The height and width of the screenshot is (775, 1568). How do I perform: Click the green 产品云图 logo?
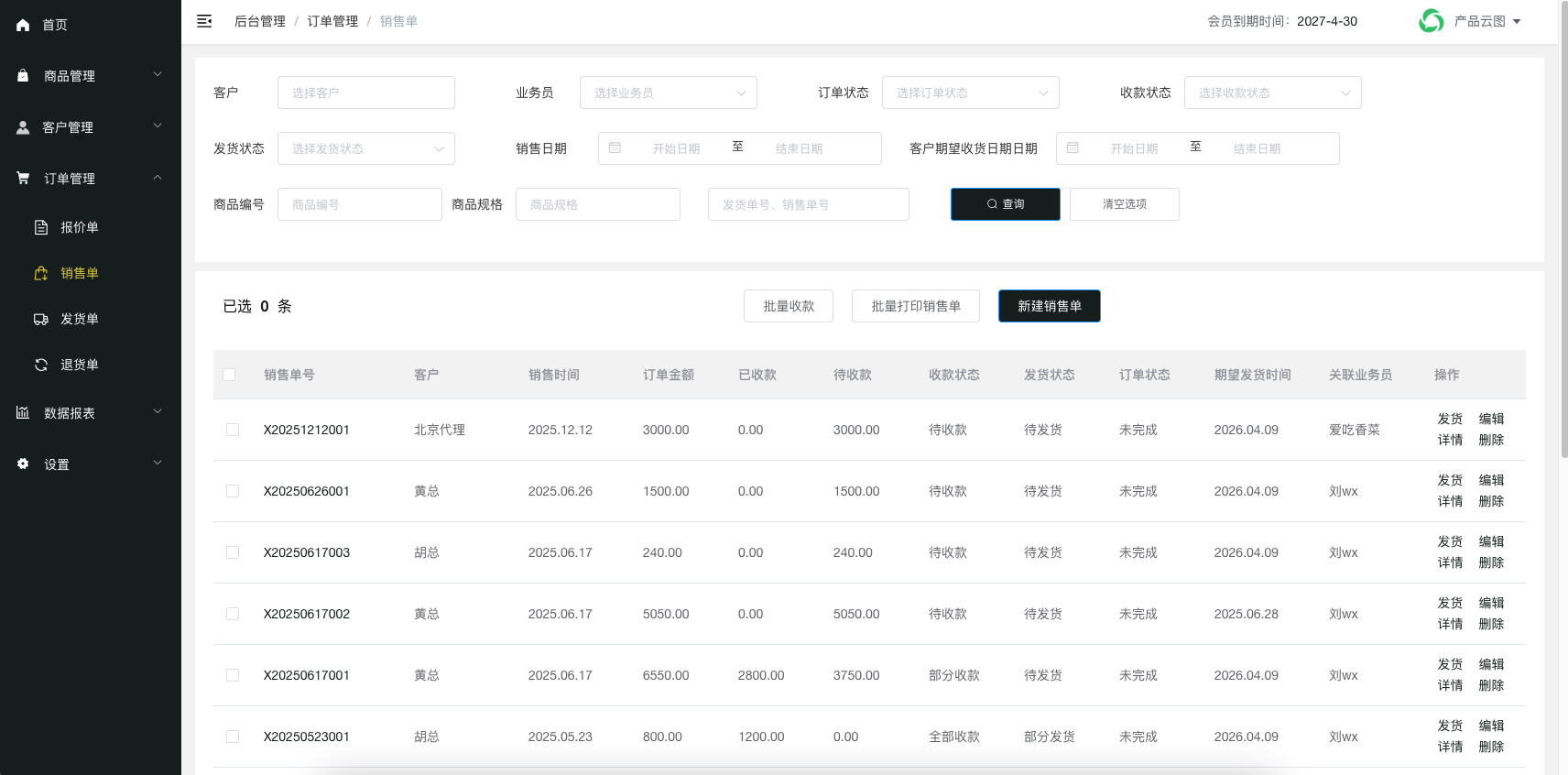(1431, 21)
